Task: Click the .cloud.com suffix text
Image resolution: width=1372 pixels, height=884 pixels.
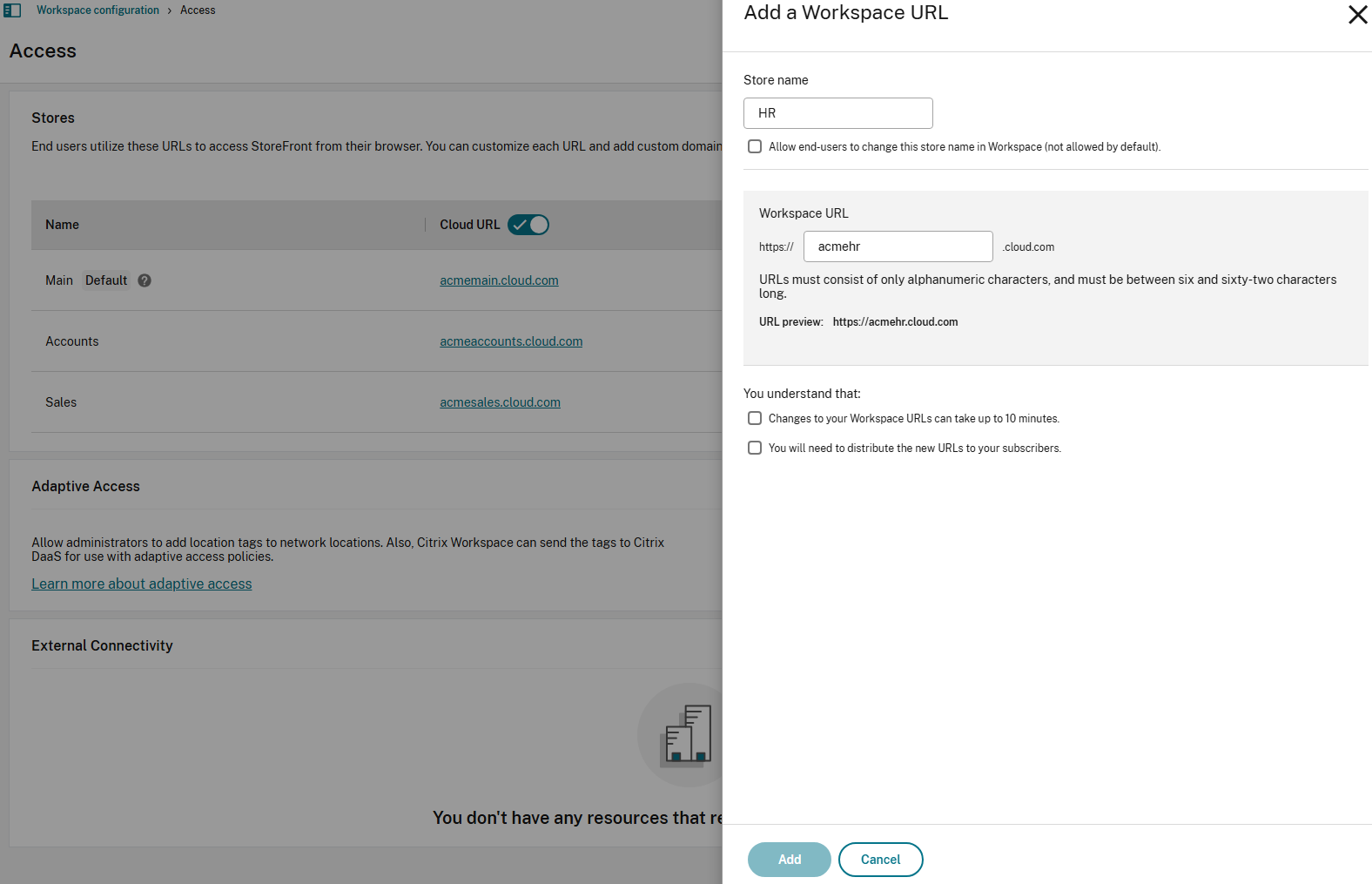Action: click(1028, 247)
